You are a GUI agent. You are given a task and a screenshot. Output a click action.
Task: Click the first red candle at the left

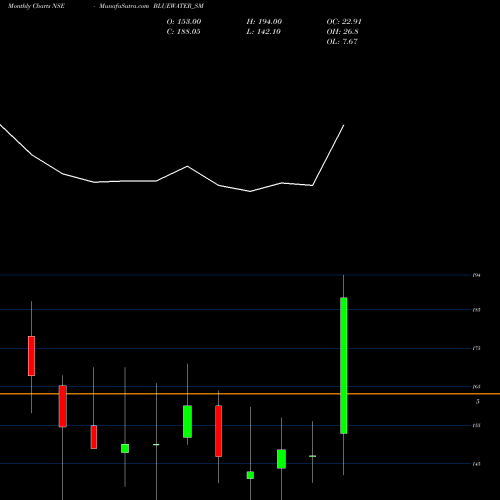(31, 356)
